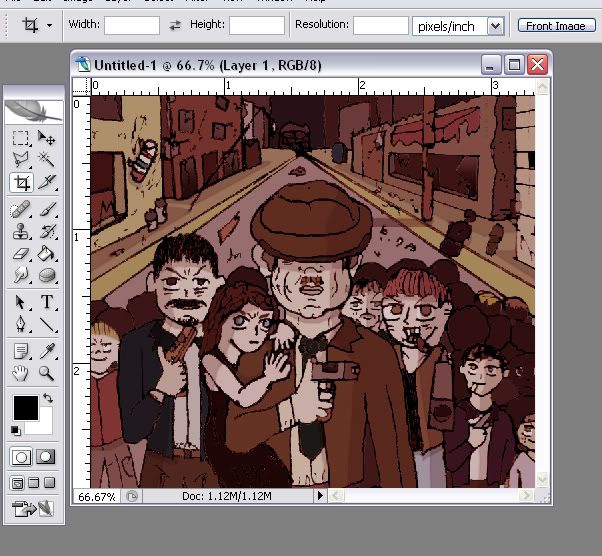602x556 pixels.
Task: Click the vertical scrollbar up arrow
Action: click(542, 87)
